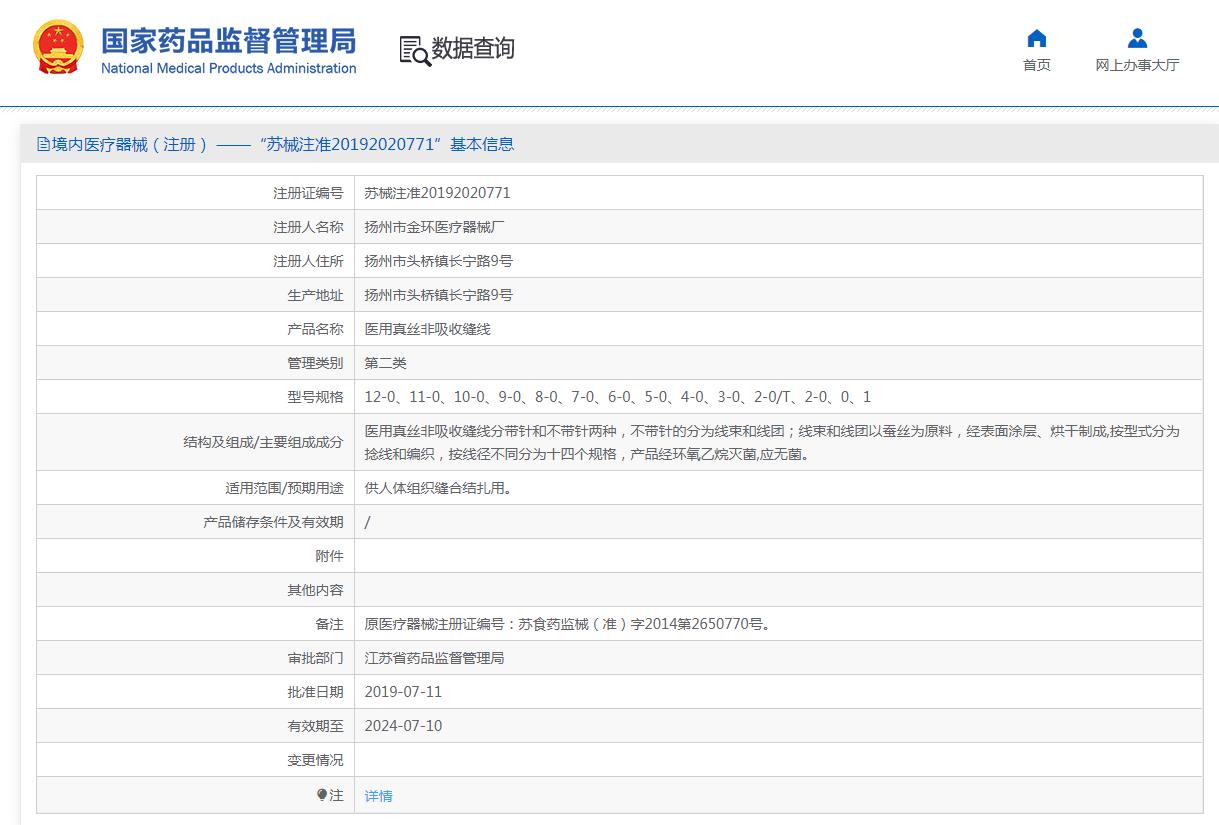Viewport: 1219px width, 825px height.
Task: Open the 首页 home icon
Action: (1037, 39)
